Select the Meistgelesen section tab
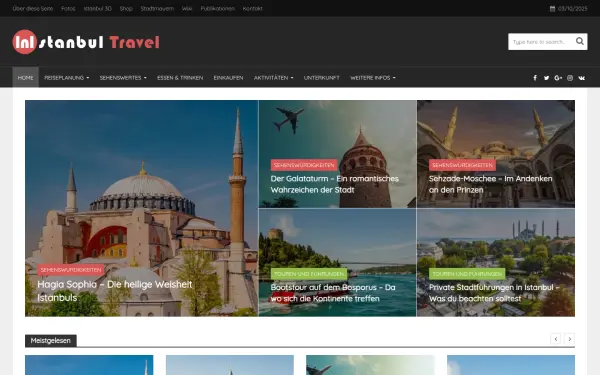The width and height of the screenshot is (600, 375). 51,340
